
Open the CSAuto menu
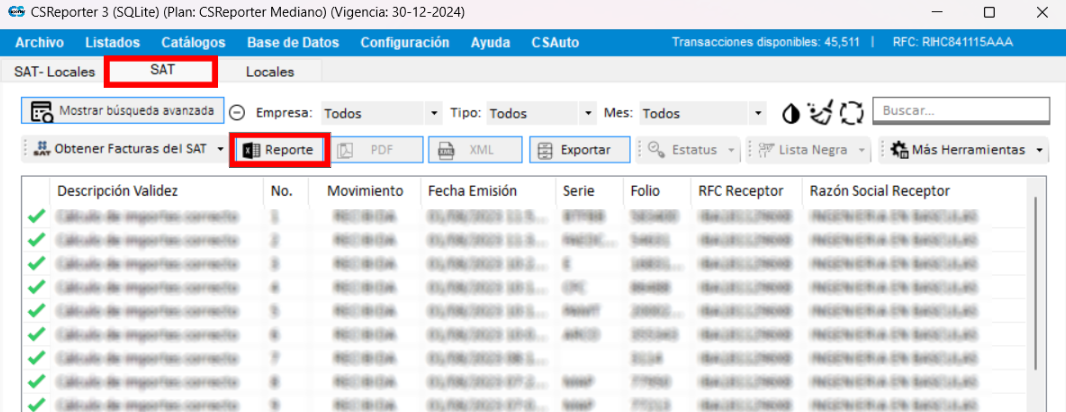(x=555, y=43)
